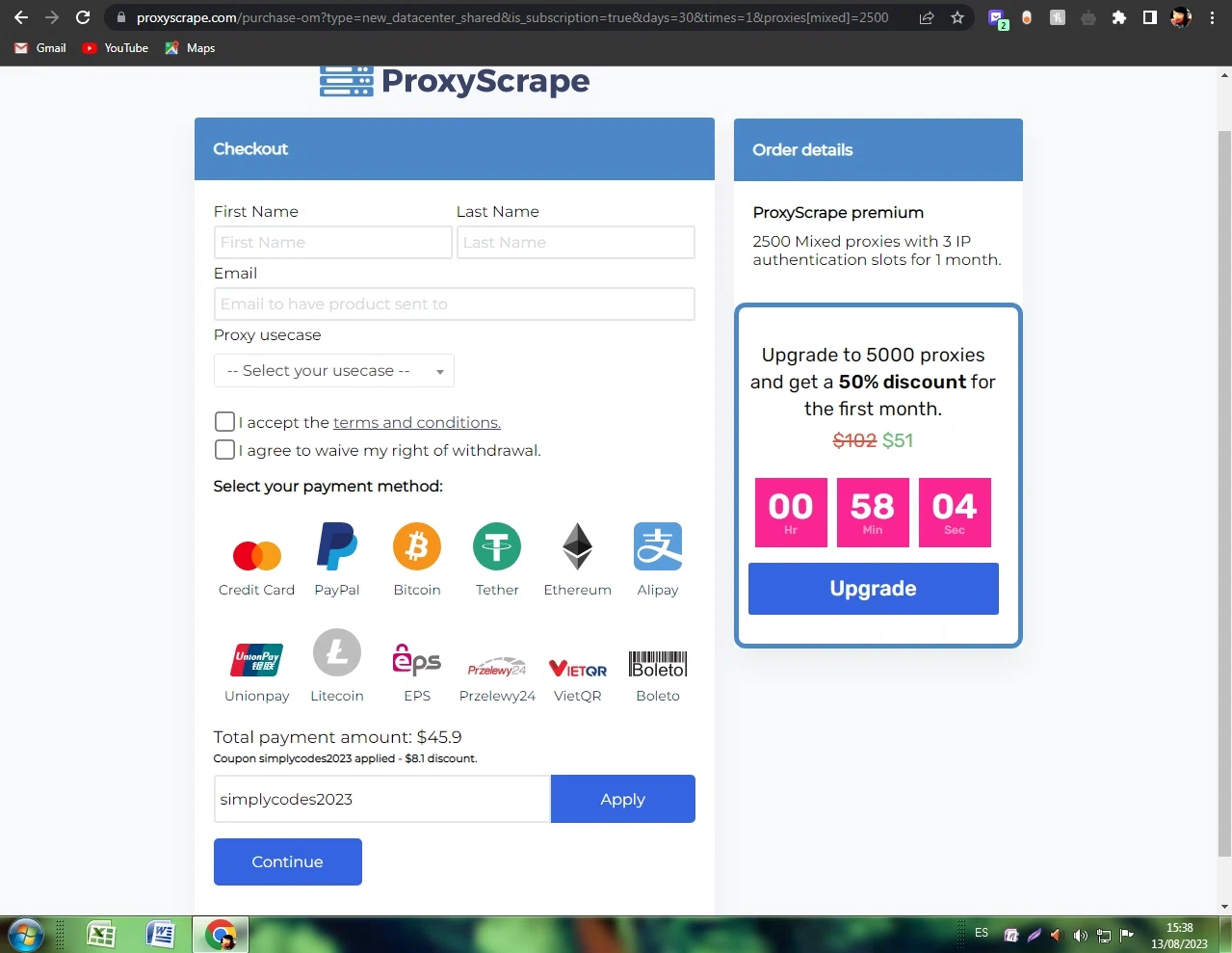Focus the First Name field
Viewport: 1232px width, 953px height.
click(x=332, y=243)
